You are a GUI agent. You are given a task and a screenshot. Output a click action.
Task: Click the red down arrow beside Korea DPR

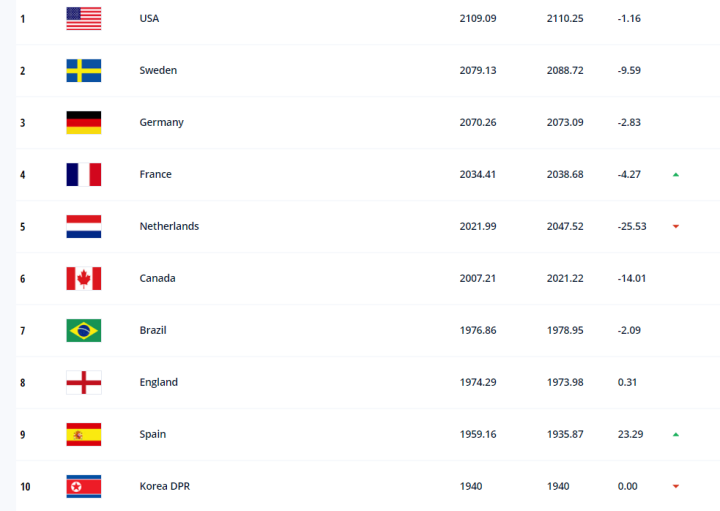pyautogui.click(x=676, y=487)
